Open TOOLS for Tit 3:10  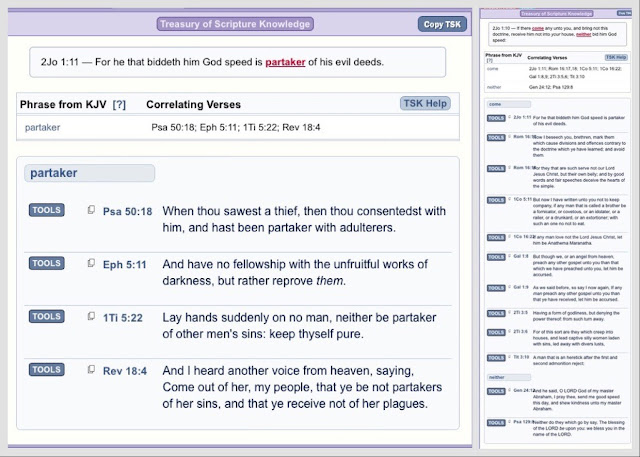click(496, 358)
